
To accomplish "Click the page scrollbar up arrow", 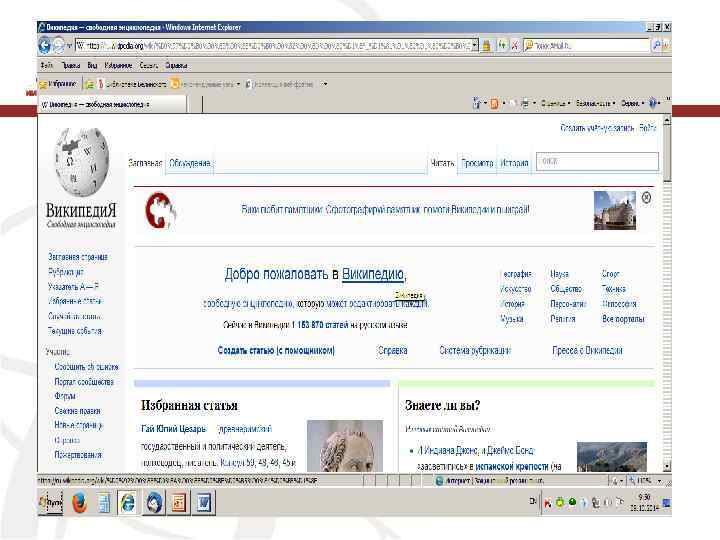I will 667,120.
